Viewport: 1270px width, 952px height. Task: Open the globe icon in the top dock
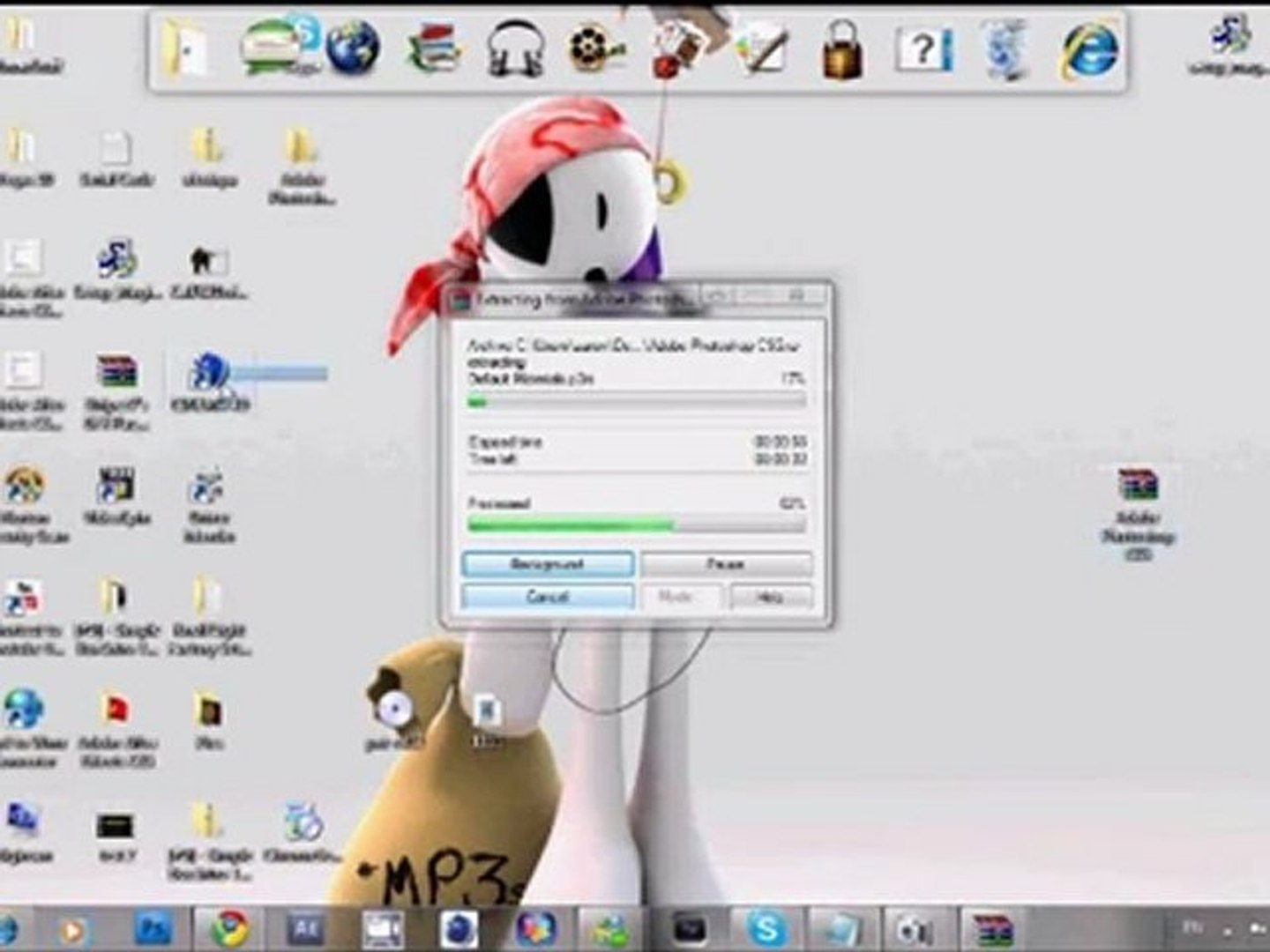(x=353, y=47)
